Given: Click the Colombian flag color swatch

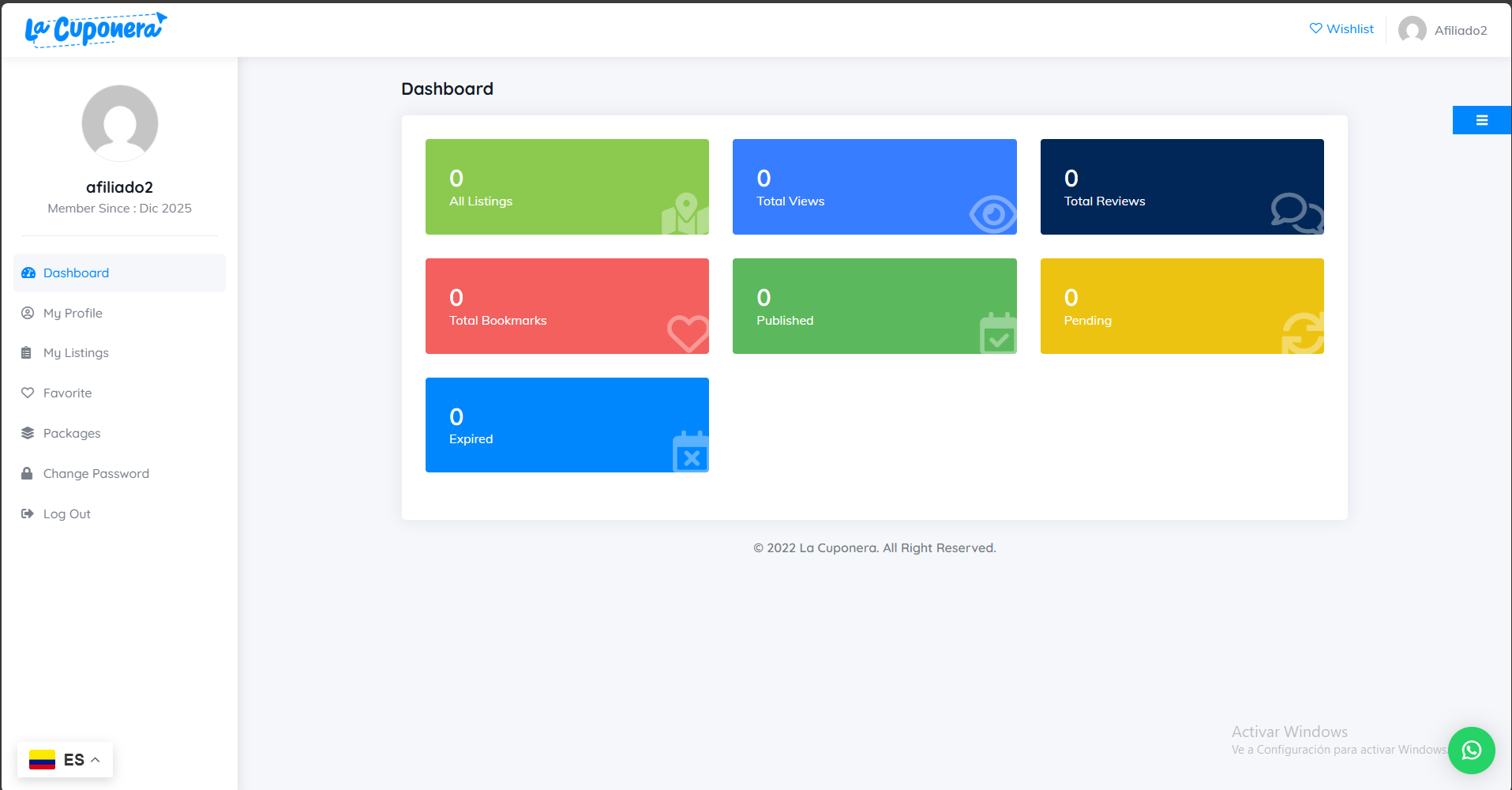Looking at the screenshot, I should click(x=43, y=759).
